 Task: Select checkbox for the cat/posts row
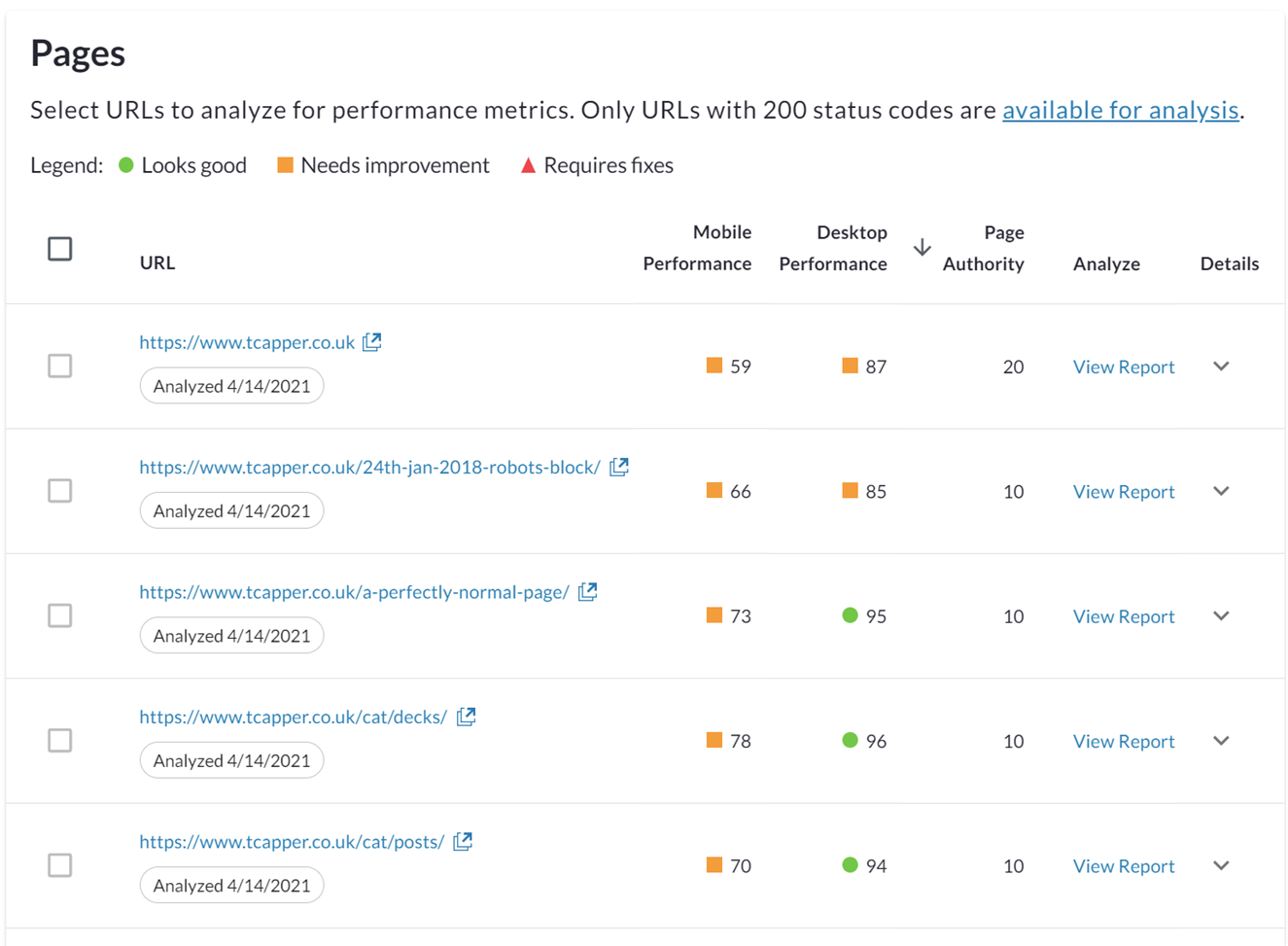pos(60,865)
